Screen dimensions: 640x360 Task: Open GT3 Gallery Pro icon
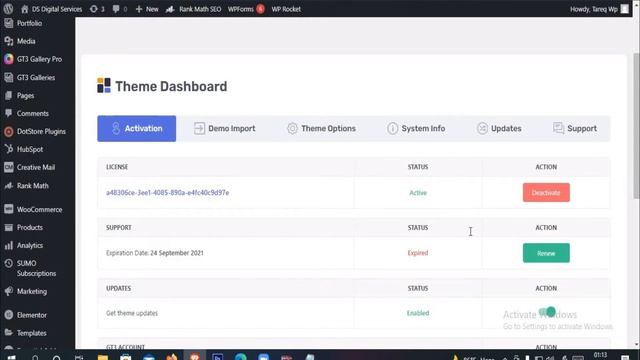point(9,59)
